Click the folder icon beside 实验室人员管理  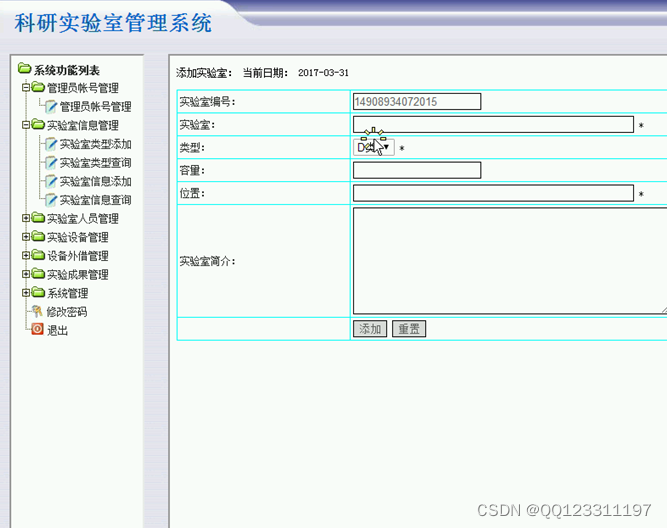pos(38,217)
